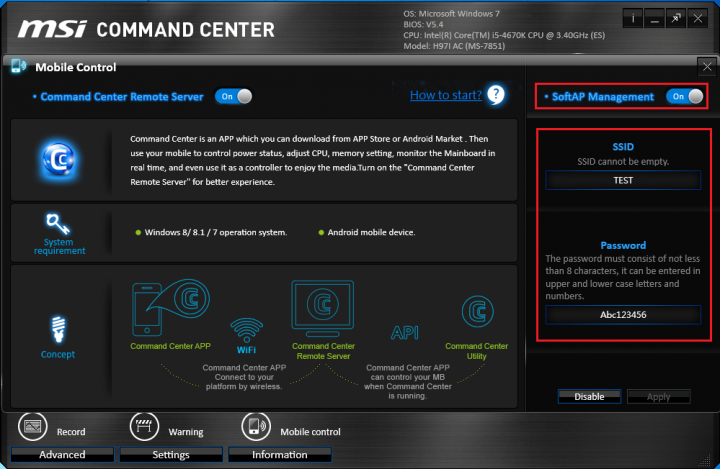720x469 pixels.
Task: Click the Command Center APP phone graphic
Action: pos(170,307)
